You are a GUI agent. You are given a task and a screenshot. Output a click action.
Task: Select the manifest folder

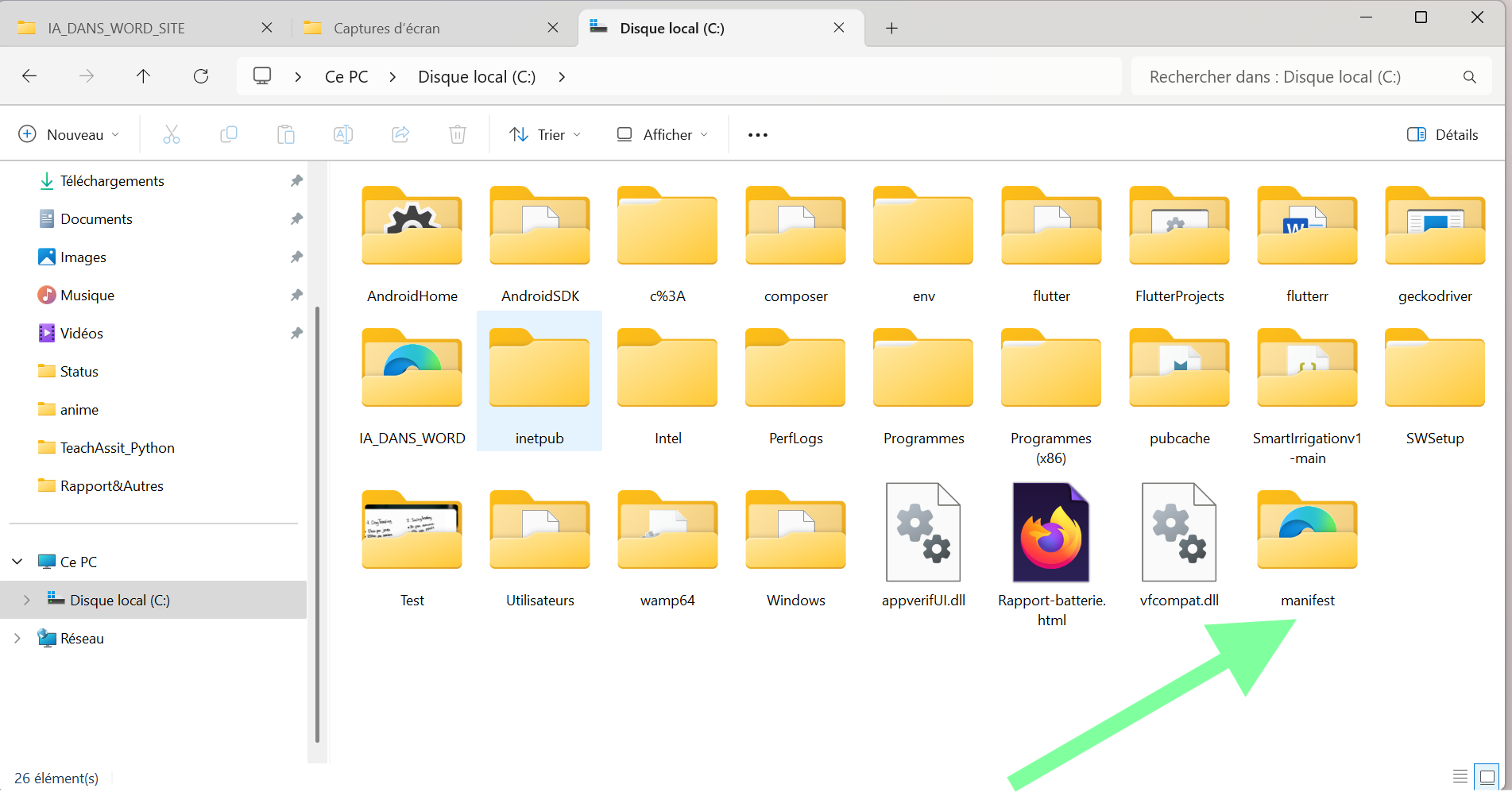1308,549
